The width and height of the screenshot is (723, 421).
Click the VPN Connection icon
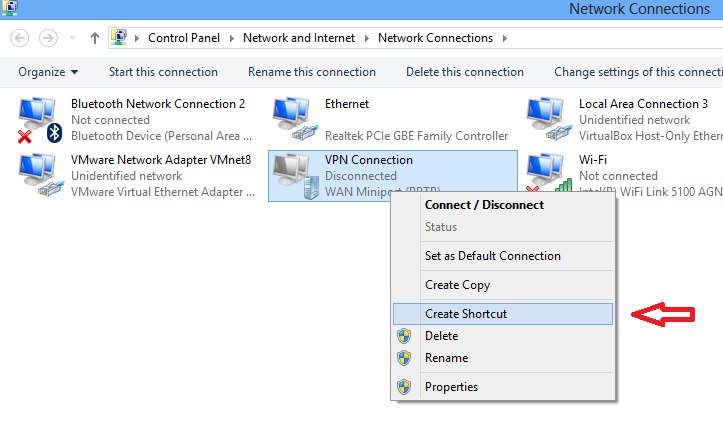coord(293,175)
